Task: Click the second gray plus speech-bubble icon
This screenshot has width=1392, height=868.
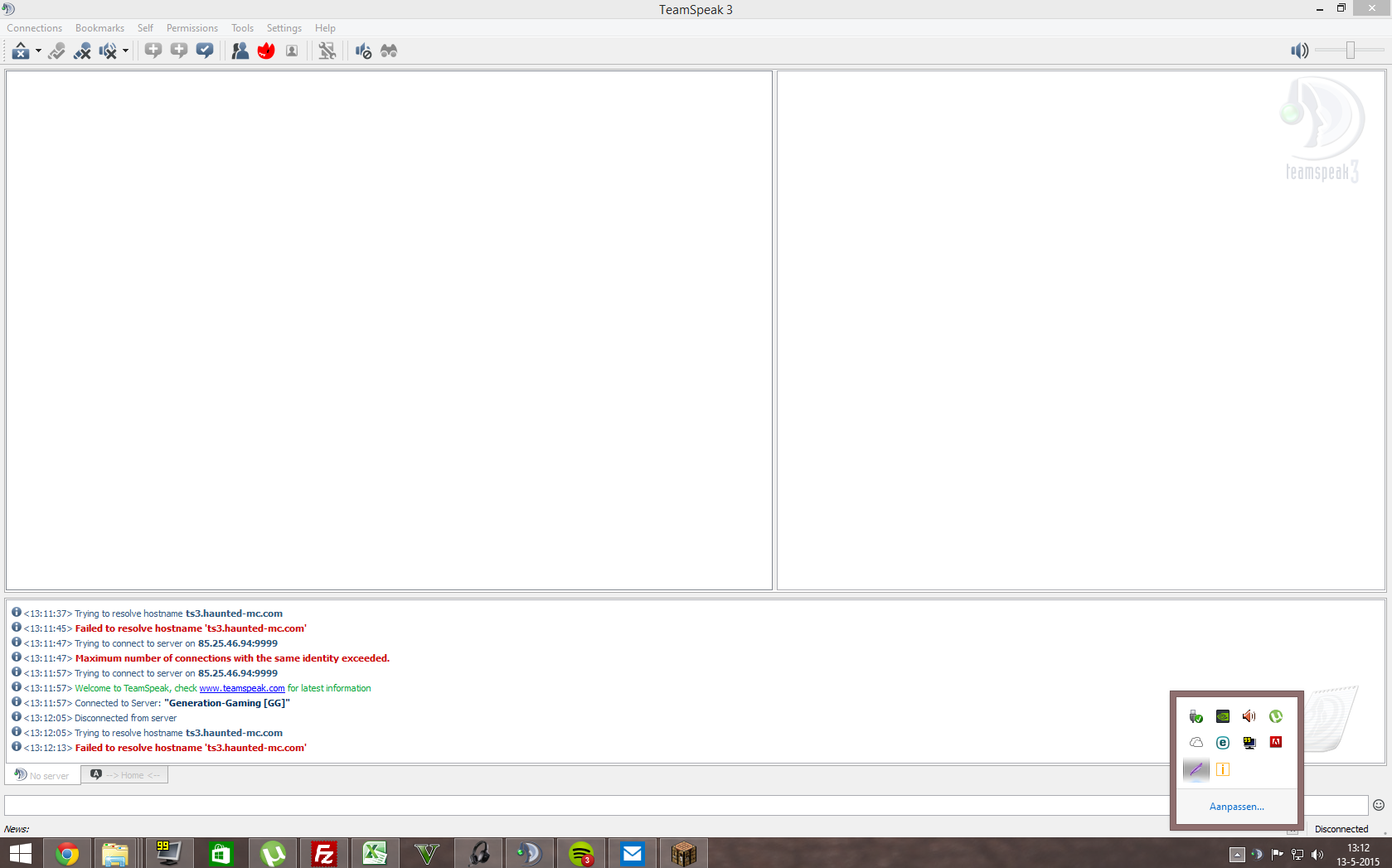Action: click(179, 51)
